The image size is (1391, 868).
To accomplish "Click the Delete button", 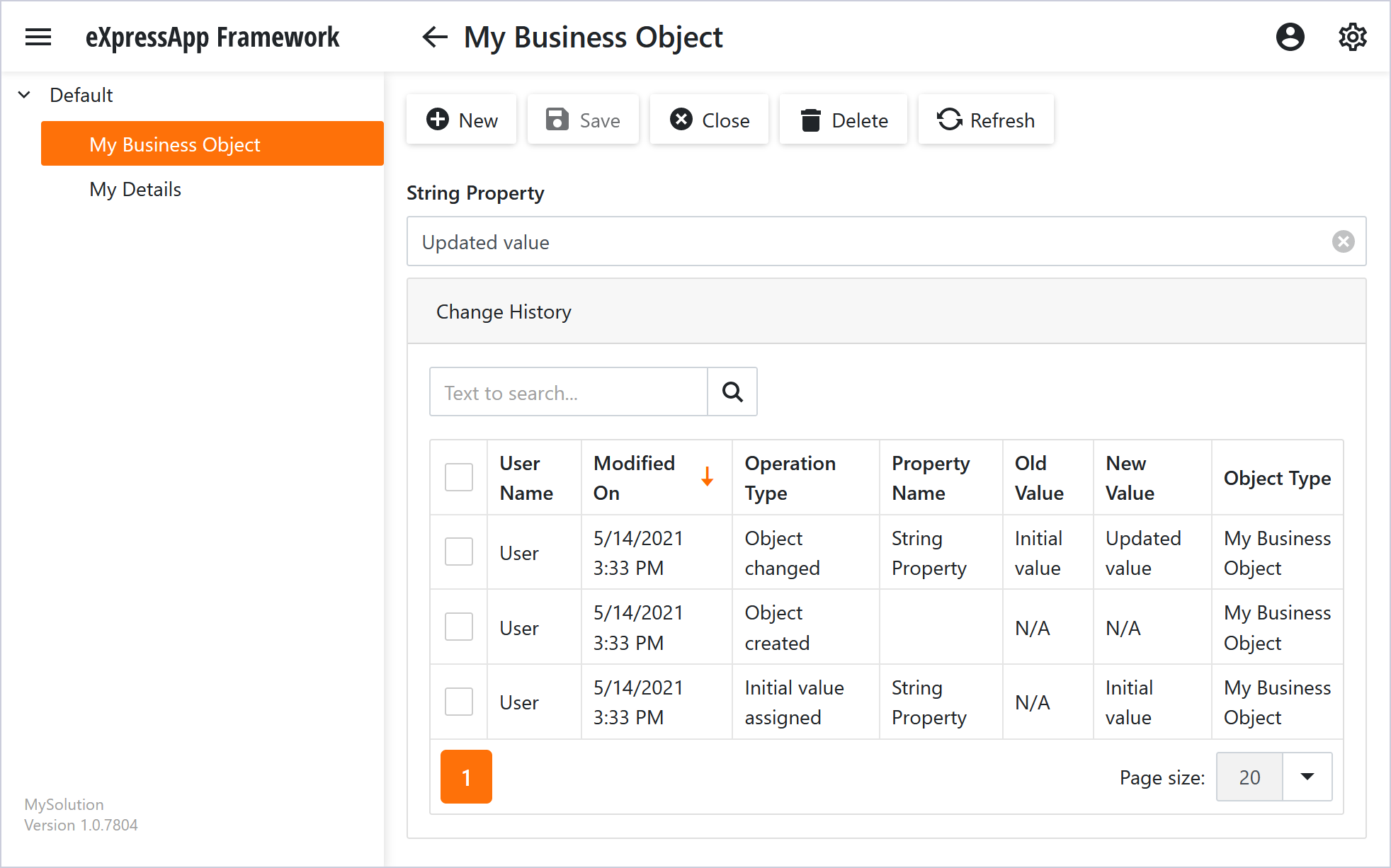I will (844, 120).
